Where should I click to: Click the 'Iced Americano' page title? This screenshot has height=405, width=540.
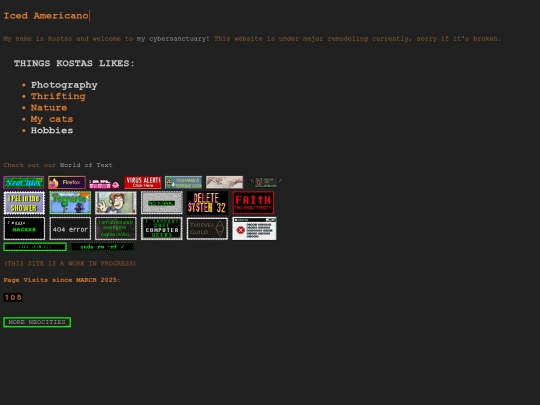tap(46, 16)
